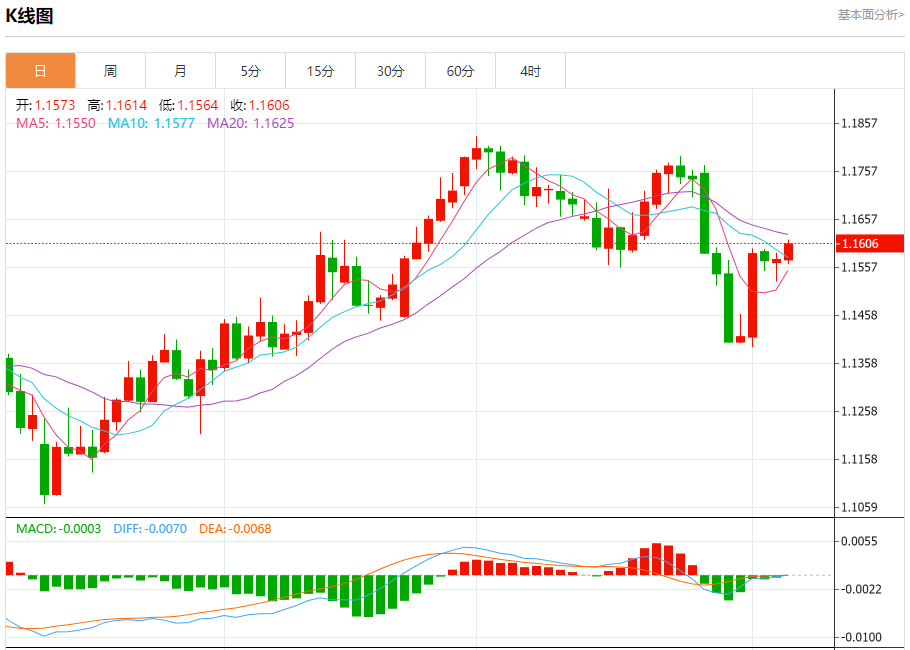Click the MACD value label
The image size is (910, 650).
(58, 528)
